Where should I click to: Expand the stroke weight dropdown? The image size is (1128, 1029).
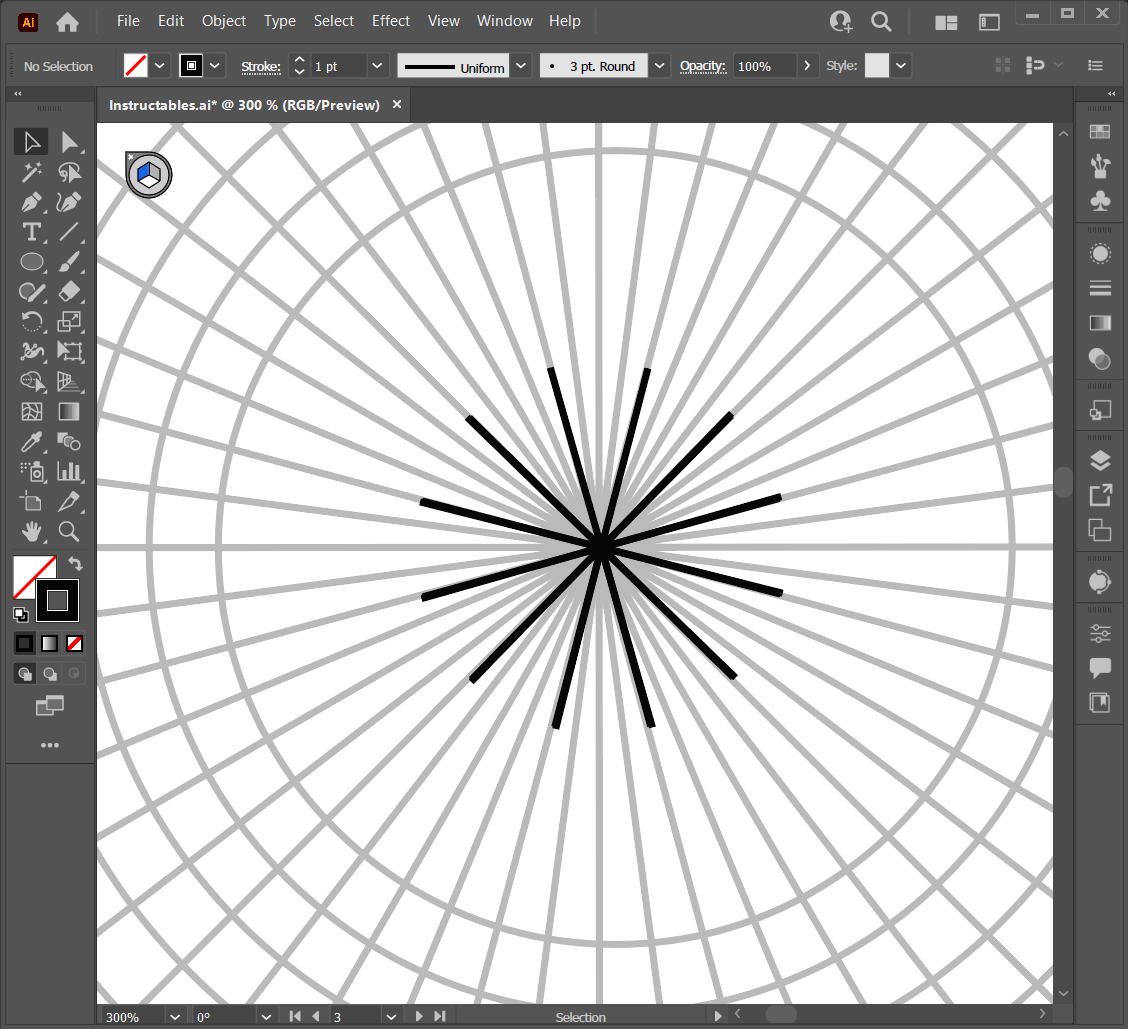[377, 66]
